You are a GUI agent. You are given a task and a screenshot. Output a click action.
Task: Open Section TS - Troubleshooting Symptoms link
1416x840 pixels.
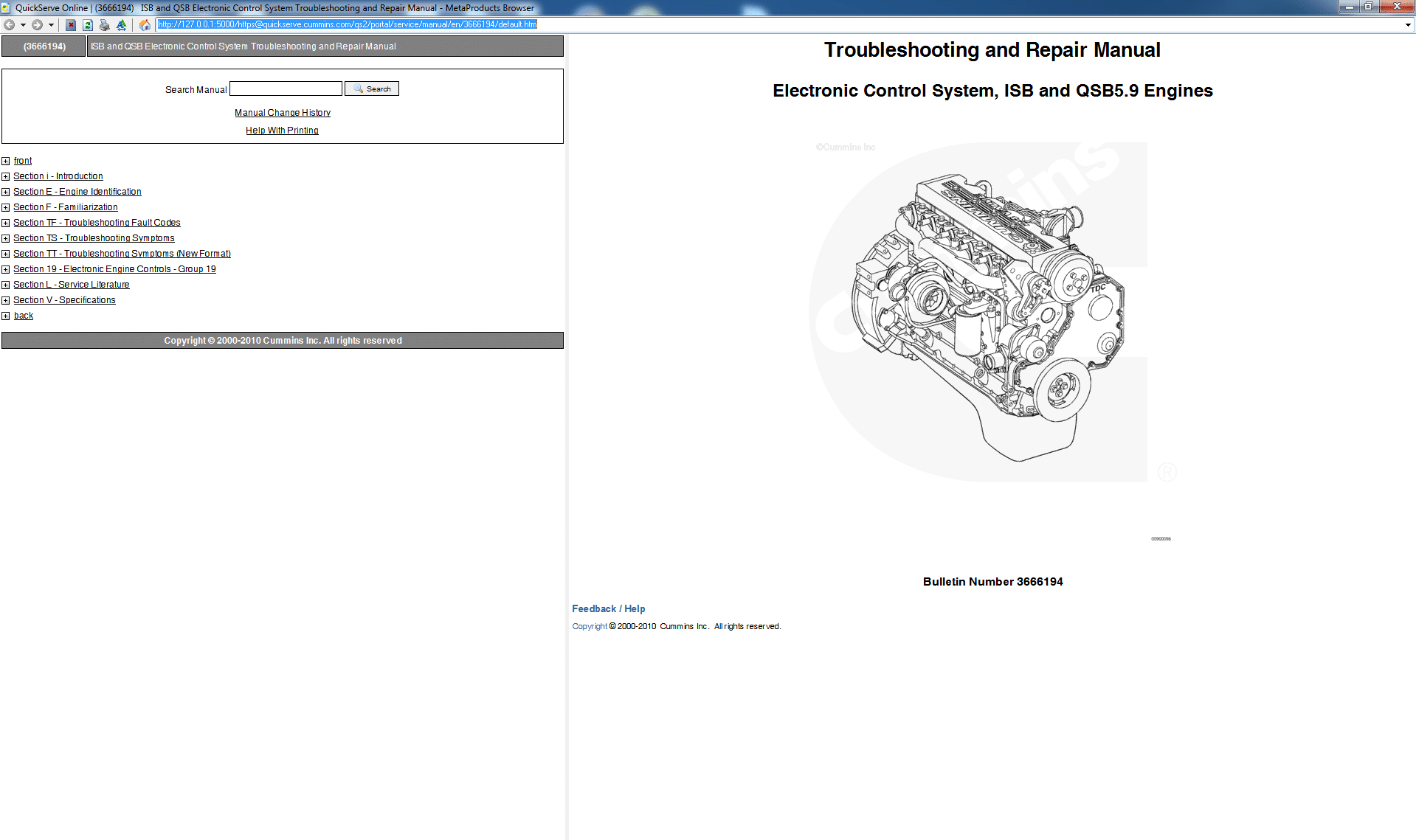click(94, 238)
